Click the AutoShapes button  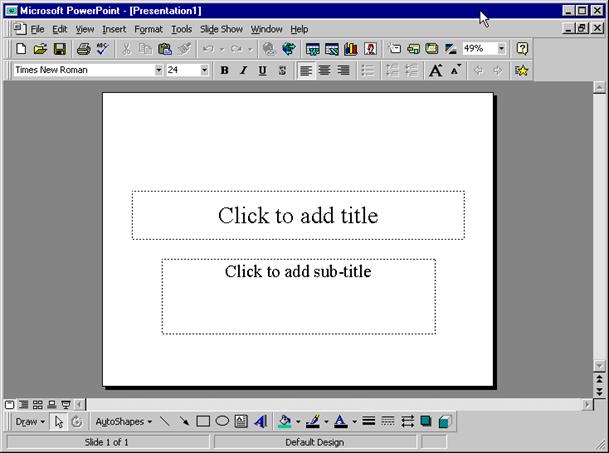tap(123, 422)
